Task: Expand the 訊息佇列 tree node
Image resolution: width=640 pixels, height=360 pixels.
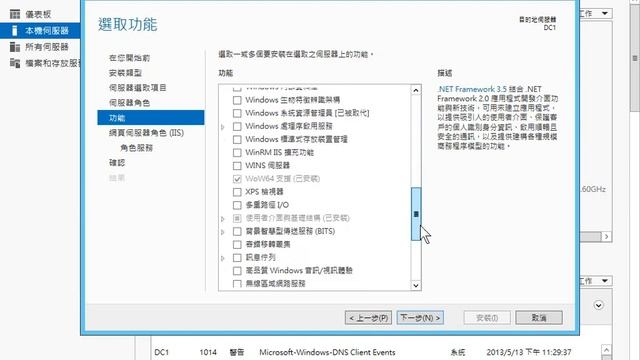Action: point(223,258)
